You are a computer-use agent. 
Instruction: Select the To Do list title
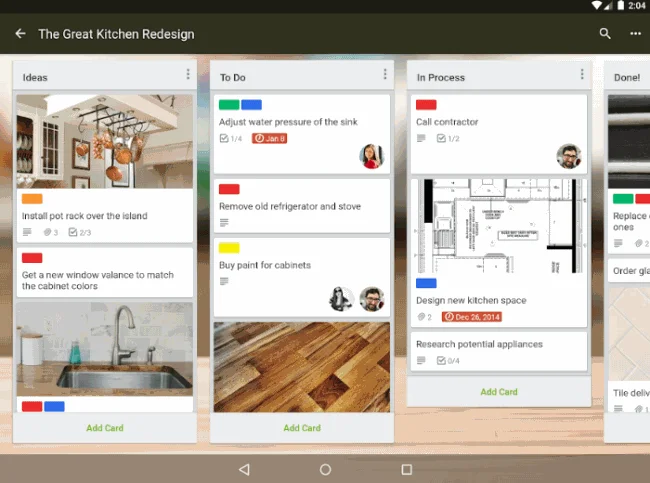tap(233, 78)
